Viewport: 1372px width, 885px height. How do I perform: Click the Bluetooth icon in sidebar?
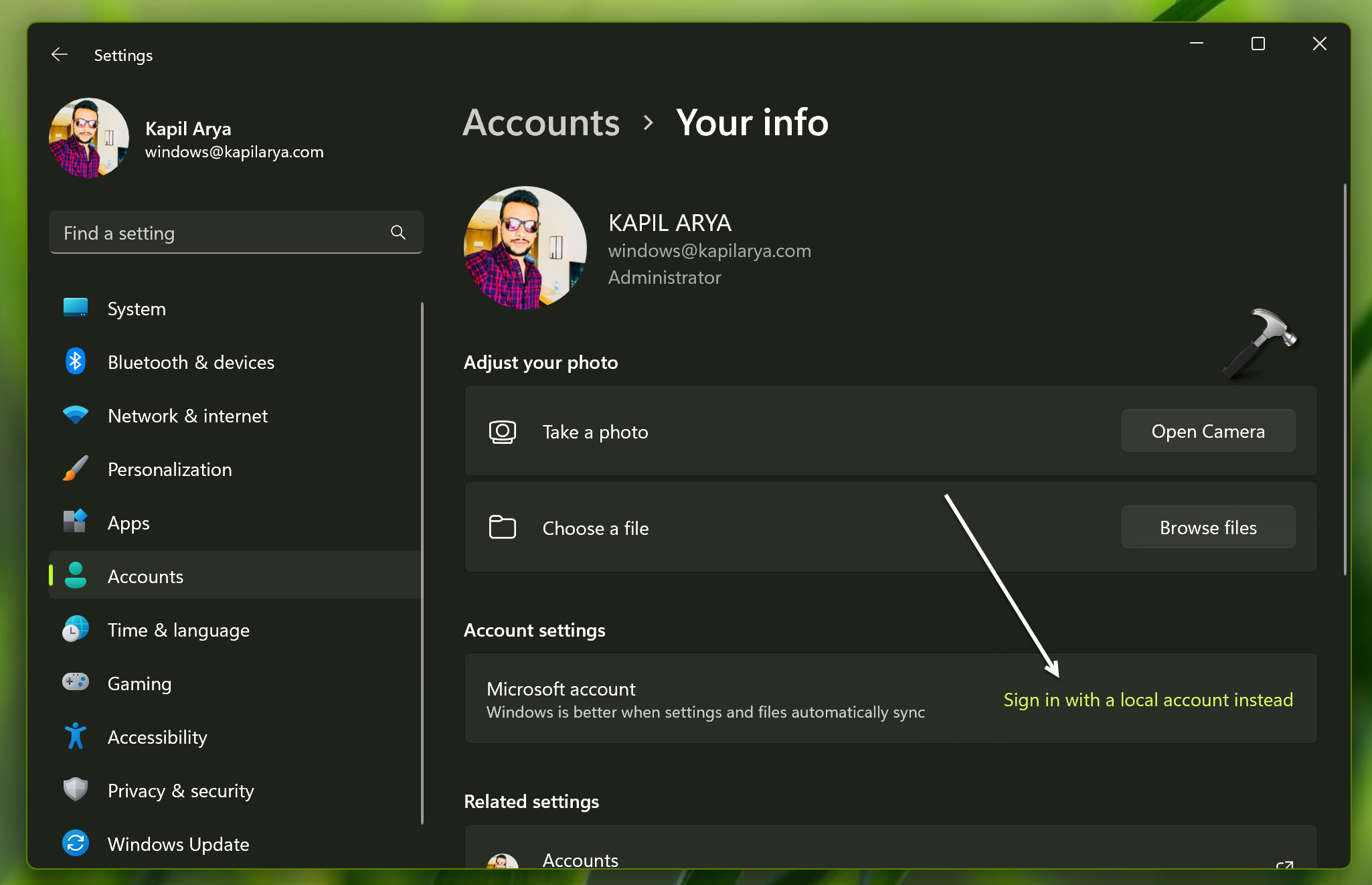pyautogui.click(x=76, y=361)
